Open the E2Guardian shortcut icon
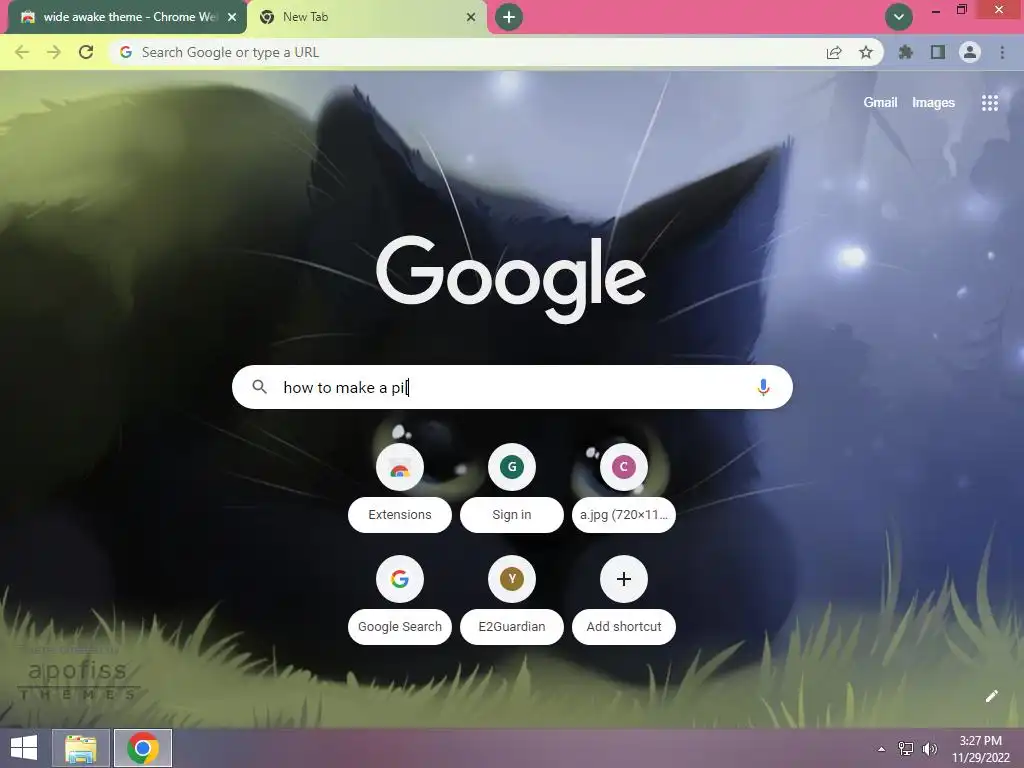This screenshot has height=768, width=1024. [512, 579]
